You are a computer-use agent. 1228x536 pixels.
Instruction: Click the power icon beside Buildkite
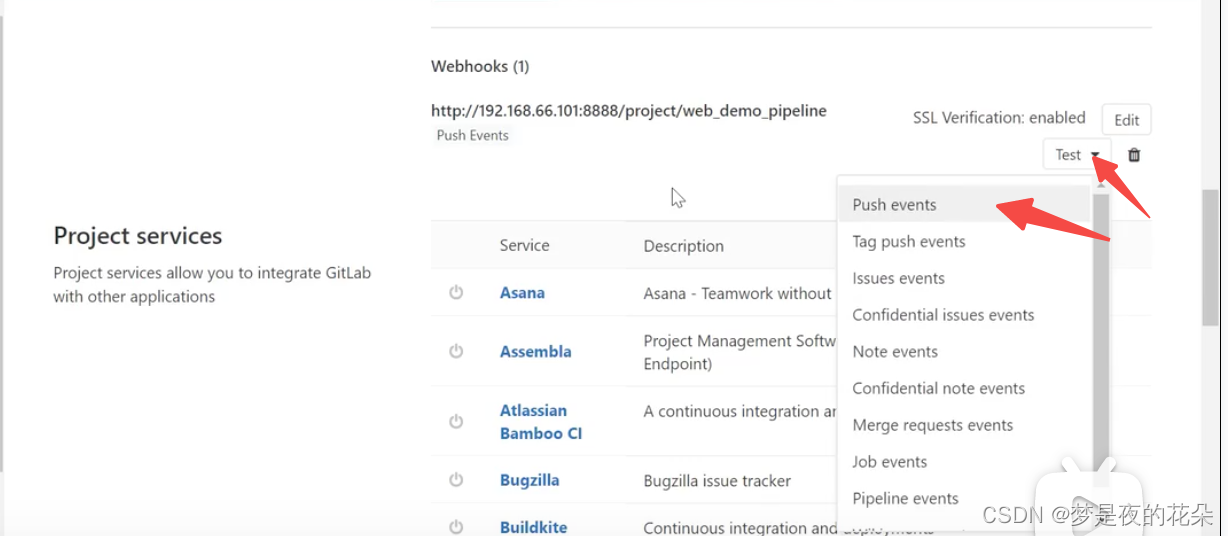coord(456,527)
